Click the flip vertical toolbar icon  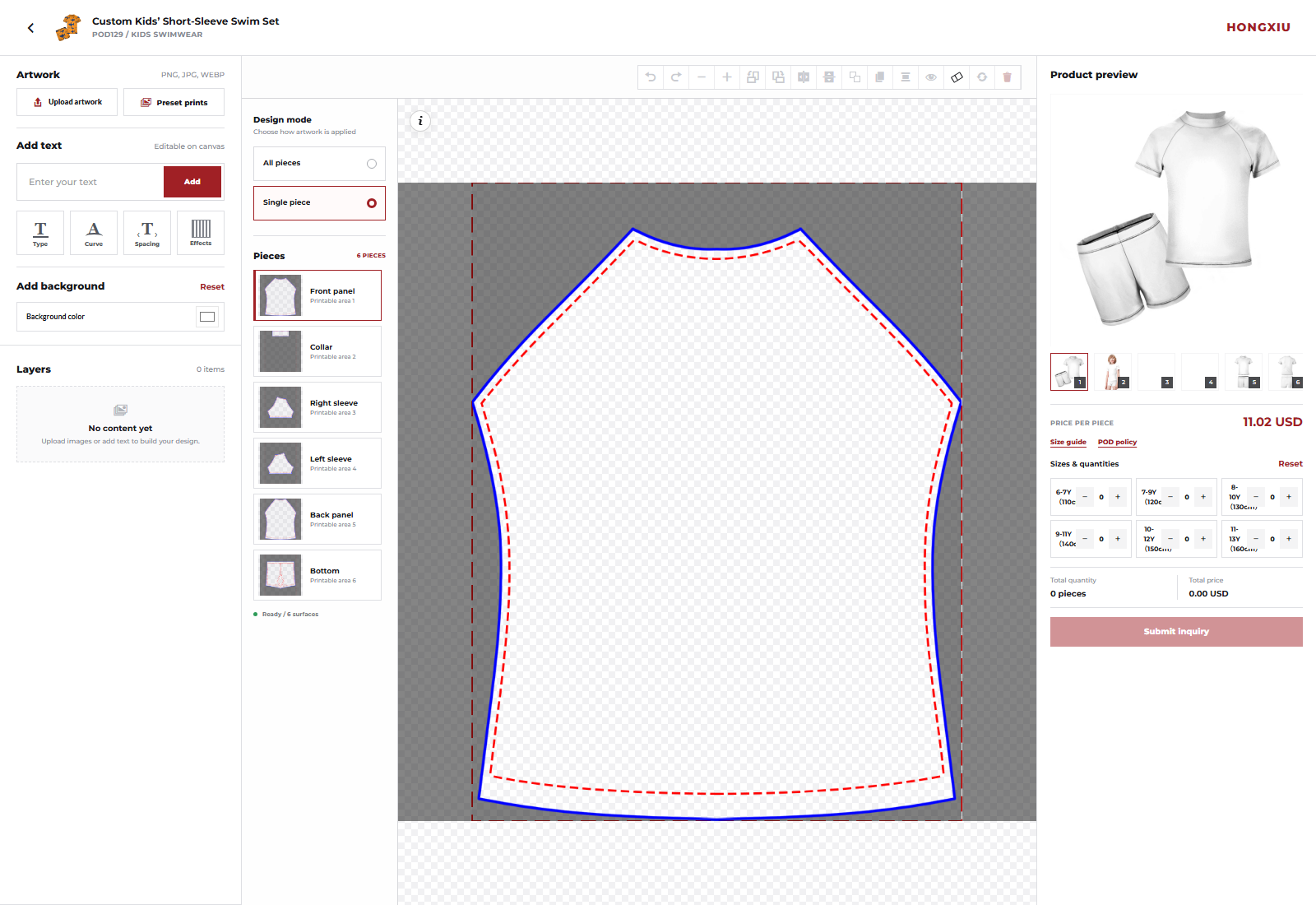[829, 77]
